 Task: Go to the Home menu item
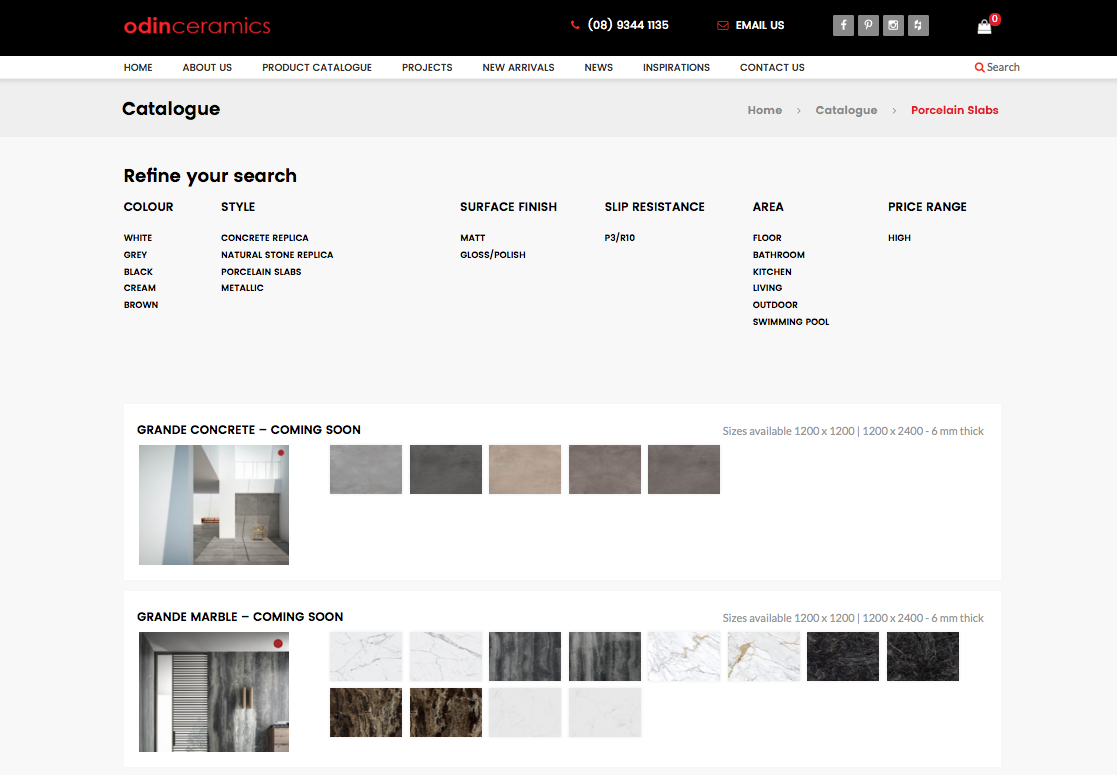click(138, 68)
